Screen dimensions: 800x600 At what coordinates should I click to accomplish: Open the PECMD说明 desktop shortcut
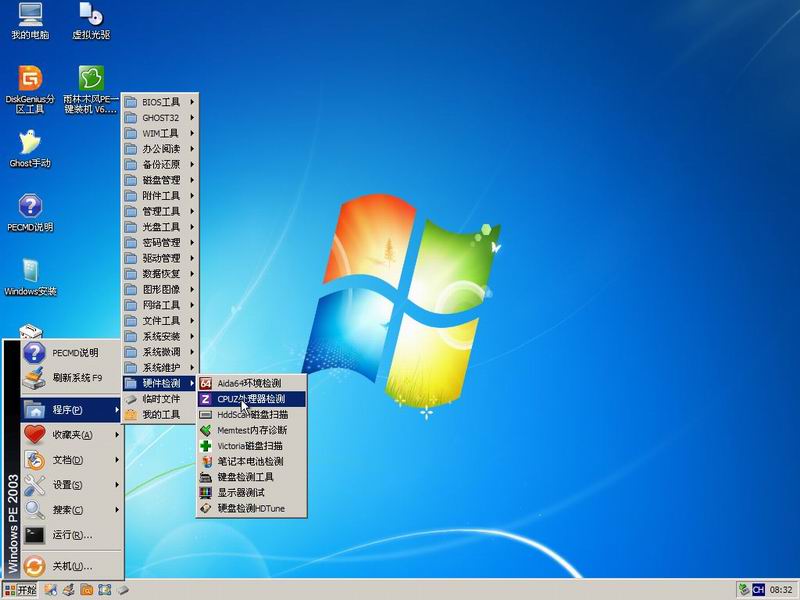point(30,213)
